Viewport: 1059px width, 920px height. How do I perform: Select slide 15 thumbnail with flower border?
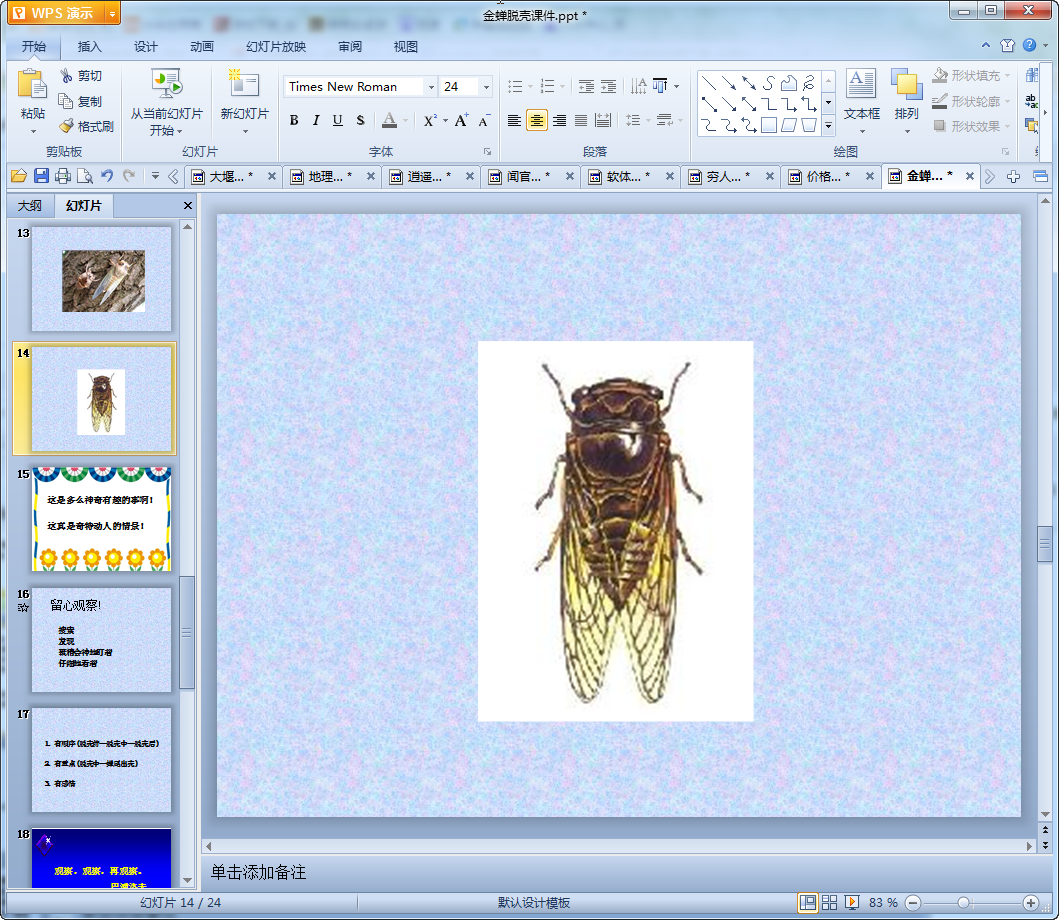pos(101,518)
